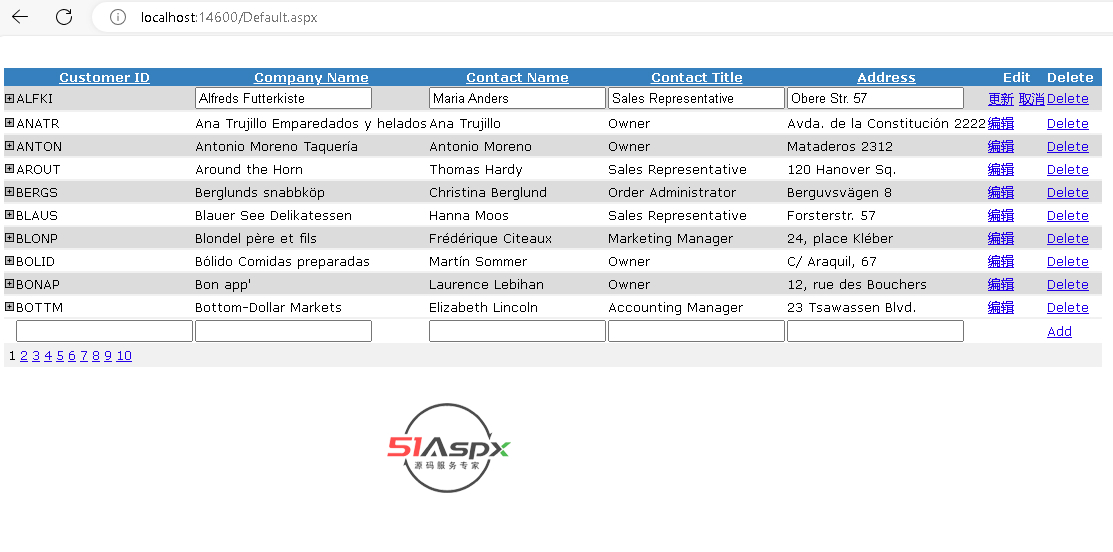Click the Obere Str. 57 address field
The width and height of the screenshot is (1113, 552).
pyautogui.click(x=875, y=98)
